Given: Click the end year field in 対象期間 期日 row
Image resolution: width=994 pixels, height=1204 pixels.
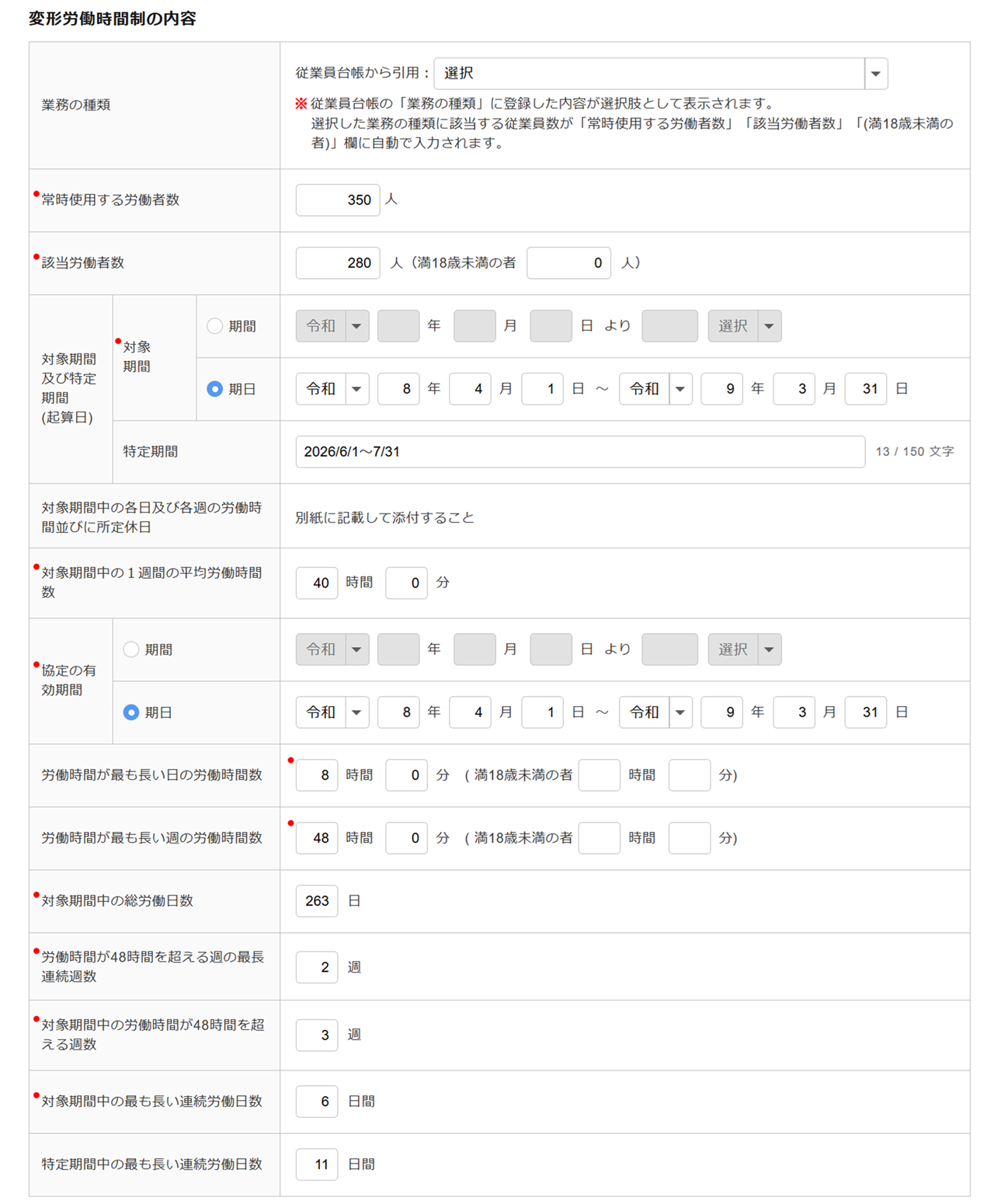Looking at the screenshot, I should [x=722, y=389].
